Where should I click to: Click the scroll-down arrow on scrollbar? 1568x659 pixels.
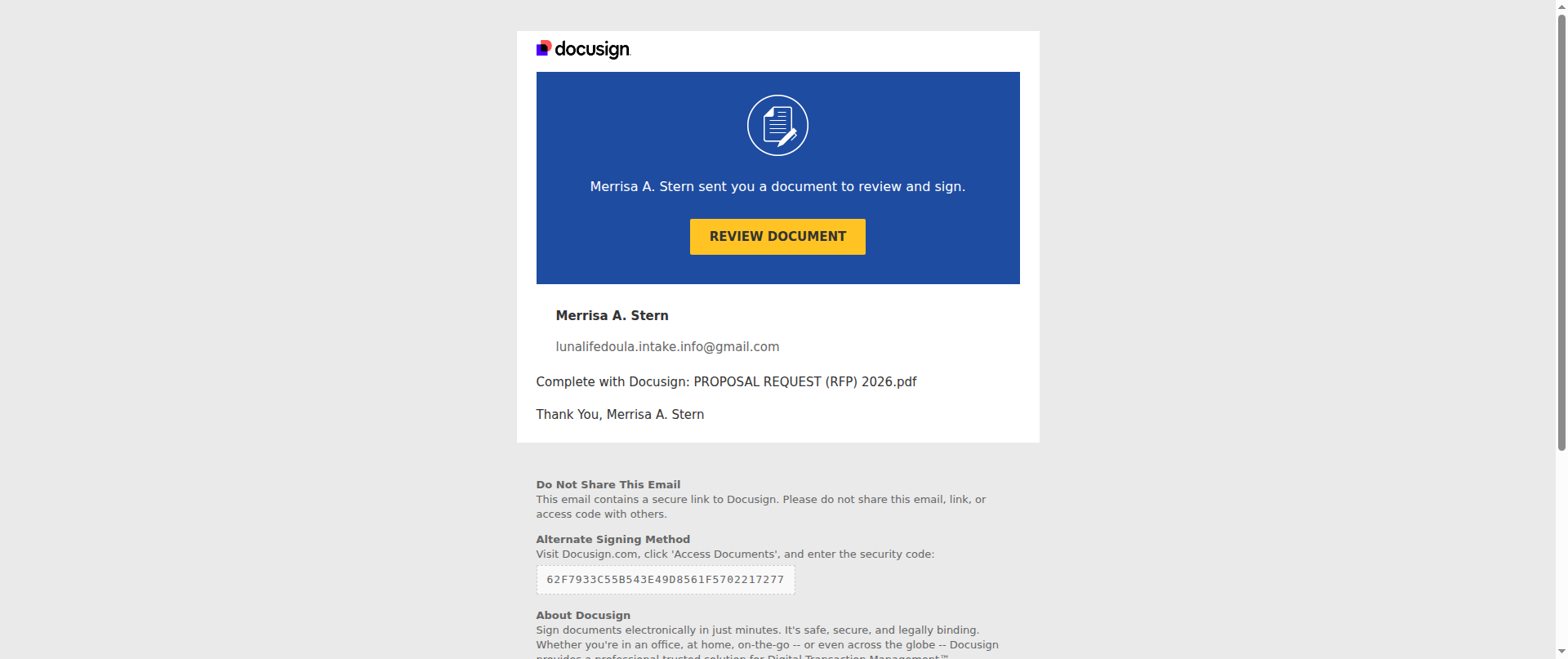(x=1561, y=653)
